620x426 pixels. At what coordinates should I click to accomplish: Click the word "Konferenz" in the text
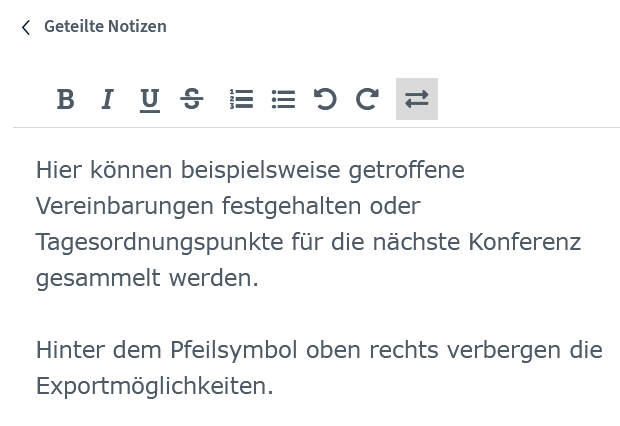click(x=524, y=242)
